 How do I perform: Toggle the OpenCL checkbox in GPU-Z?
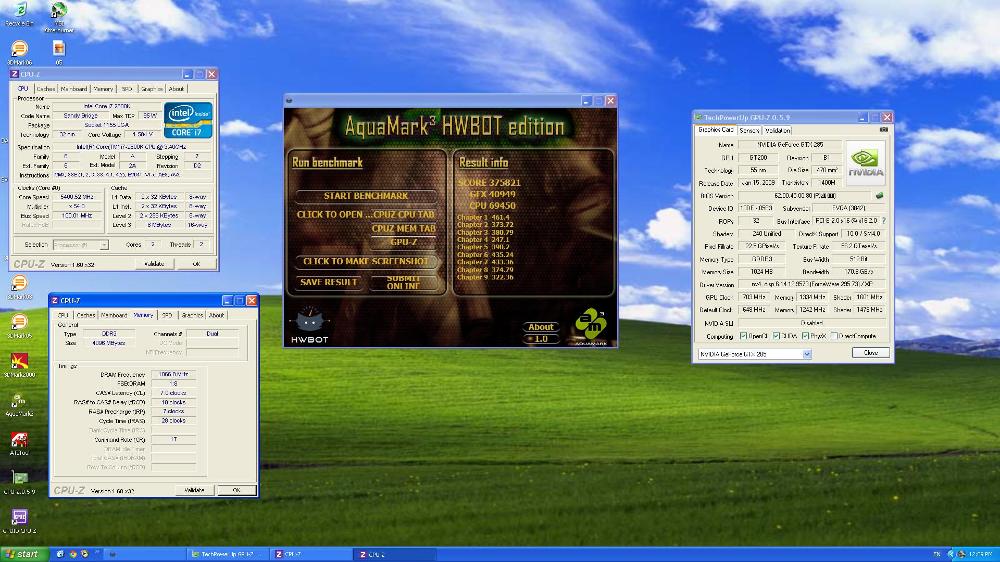(x=744, y=336)
